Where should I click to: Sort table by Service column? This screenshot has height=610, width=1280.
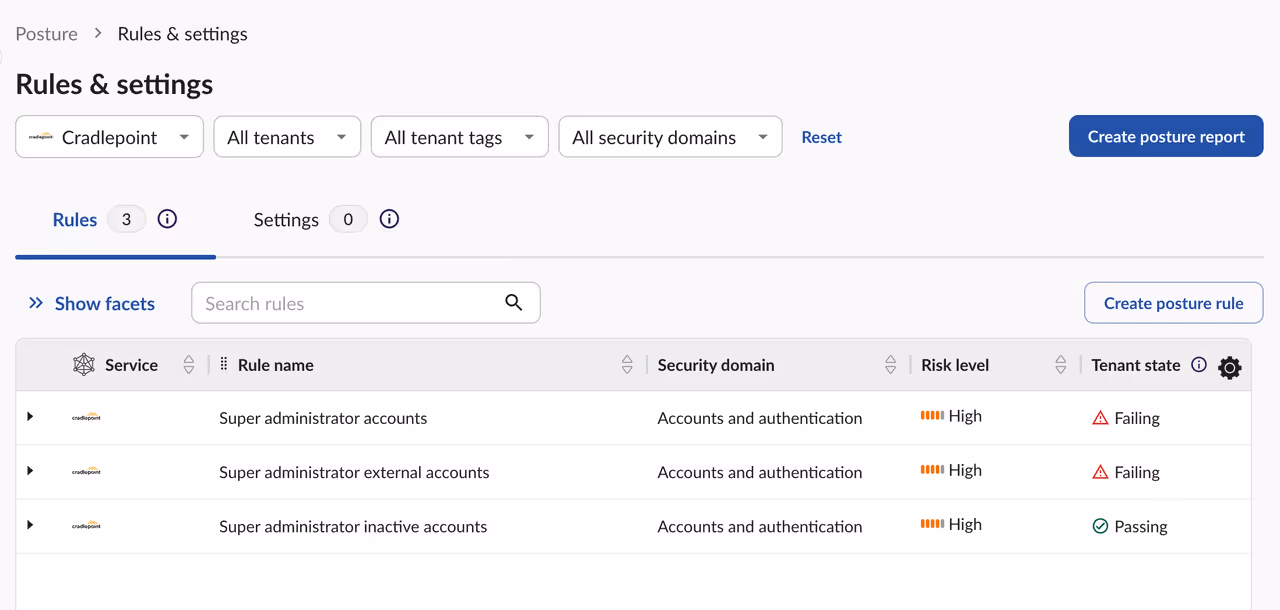[x=189, y=365]
